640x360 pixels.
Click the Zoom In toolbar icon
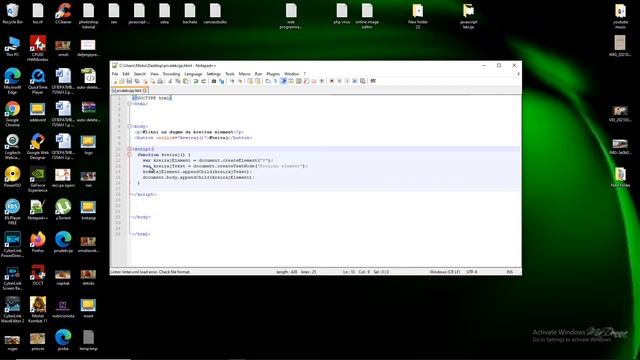232,81
